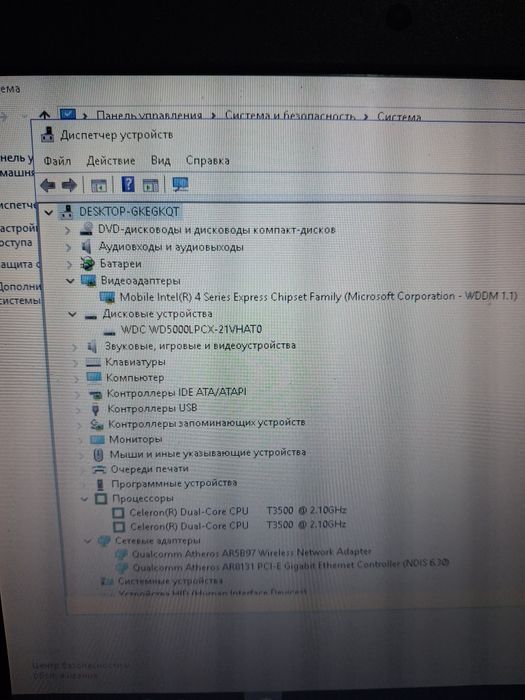Click Система и безопасность breadcrumb link

pyautogui.click(x=290, y=116)
